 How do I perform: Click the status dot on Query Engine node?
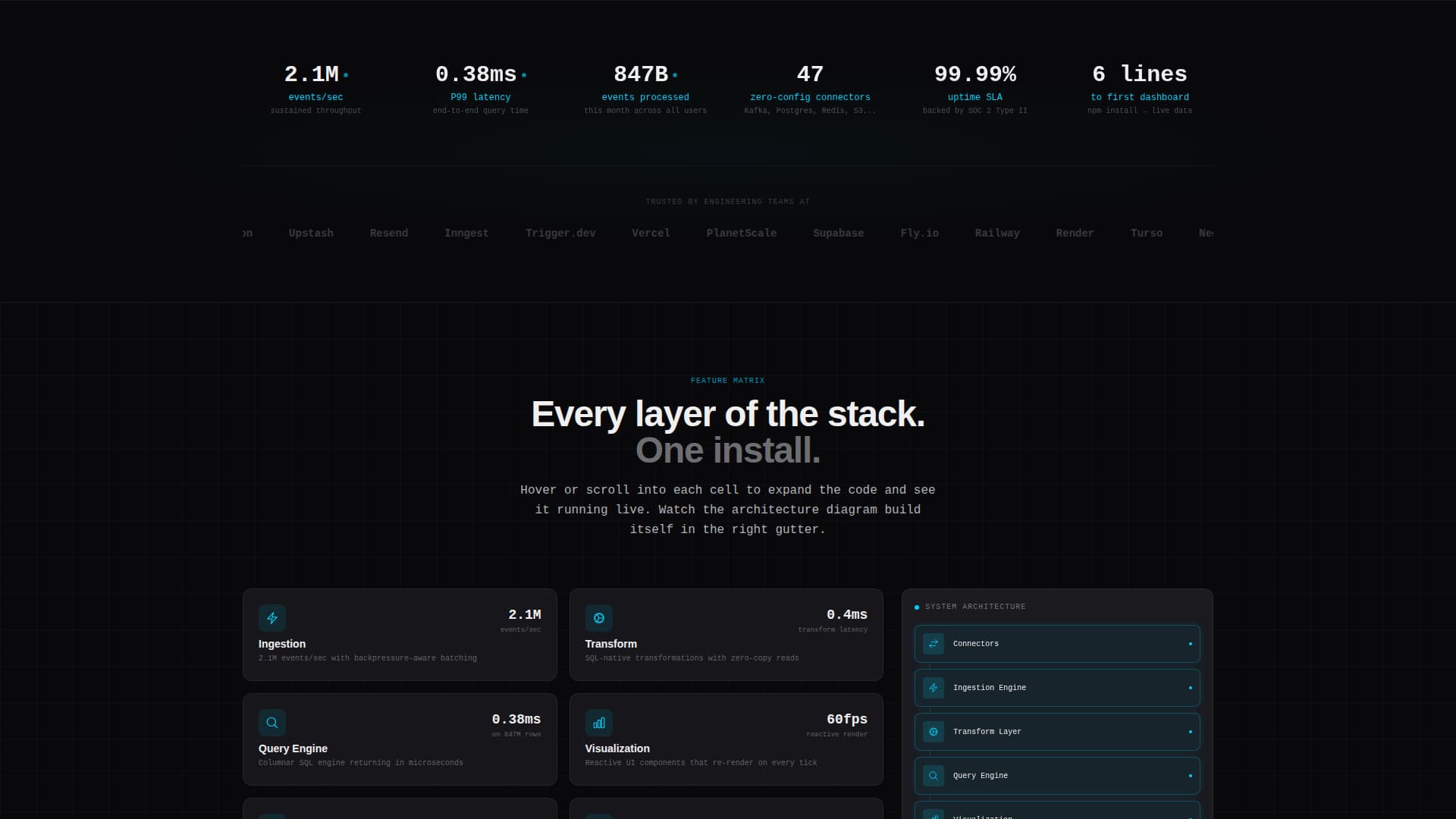pyautogui.click(x=1191, y=776)
